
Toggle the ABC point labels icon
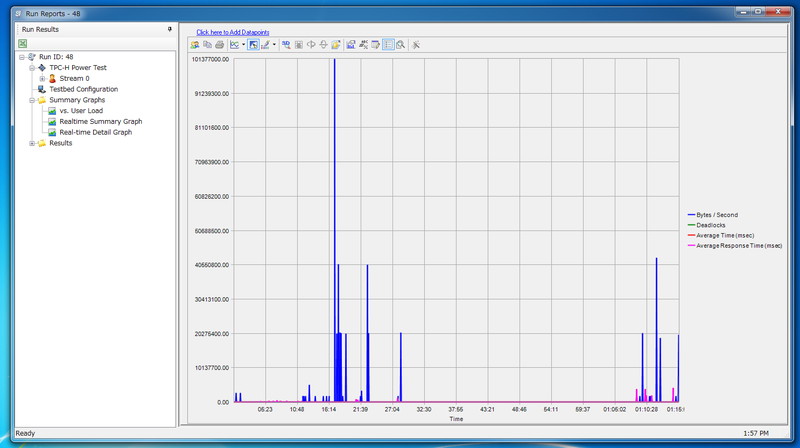tap(363, 45)
